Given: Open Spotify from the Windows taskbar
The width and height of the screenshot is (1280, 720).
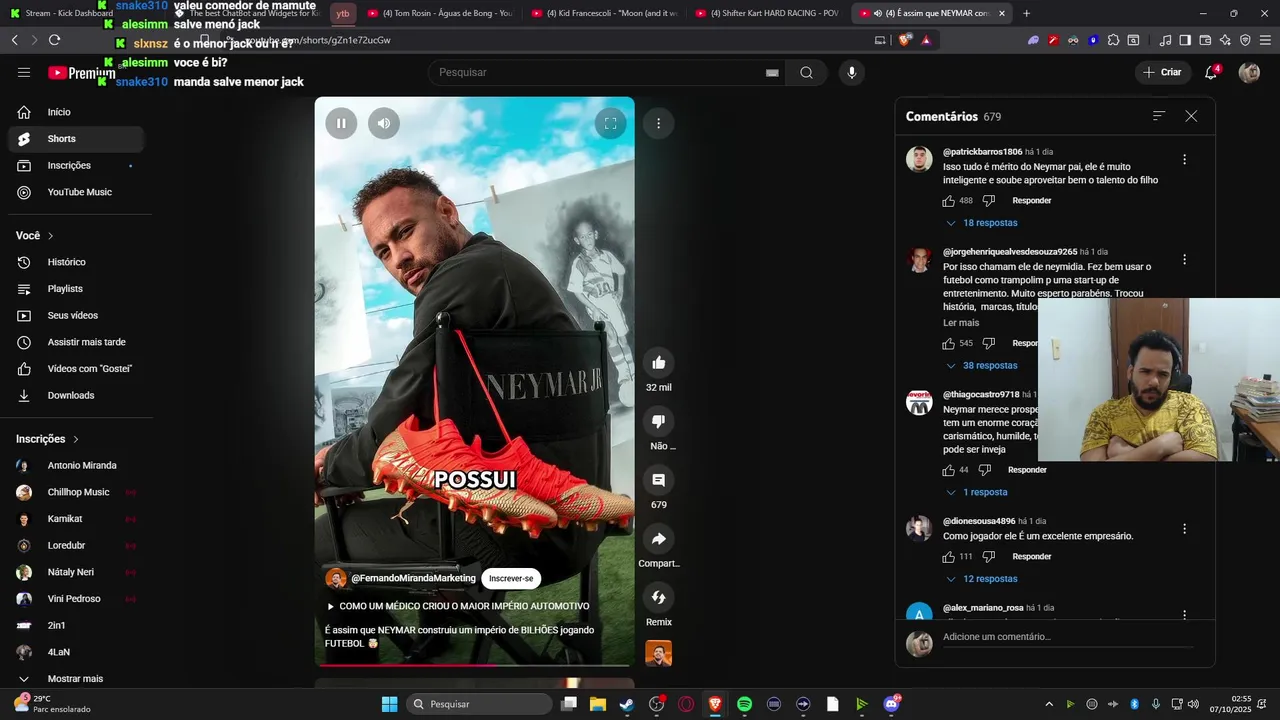Looking at the screenshot, I should coord(744,704).
